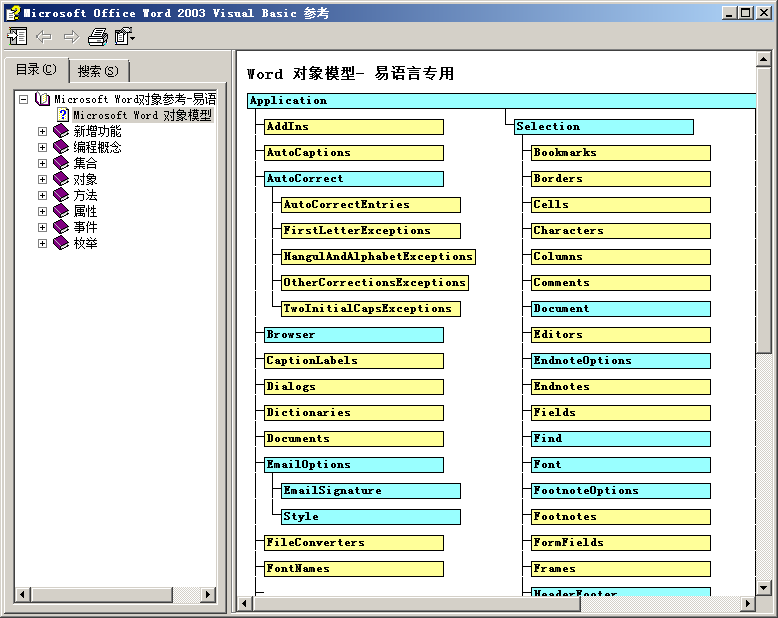
Task: Open the Documents collection link
Action: [354, 438]
